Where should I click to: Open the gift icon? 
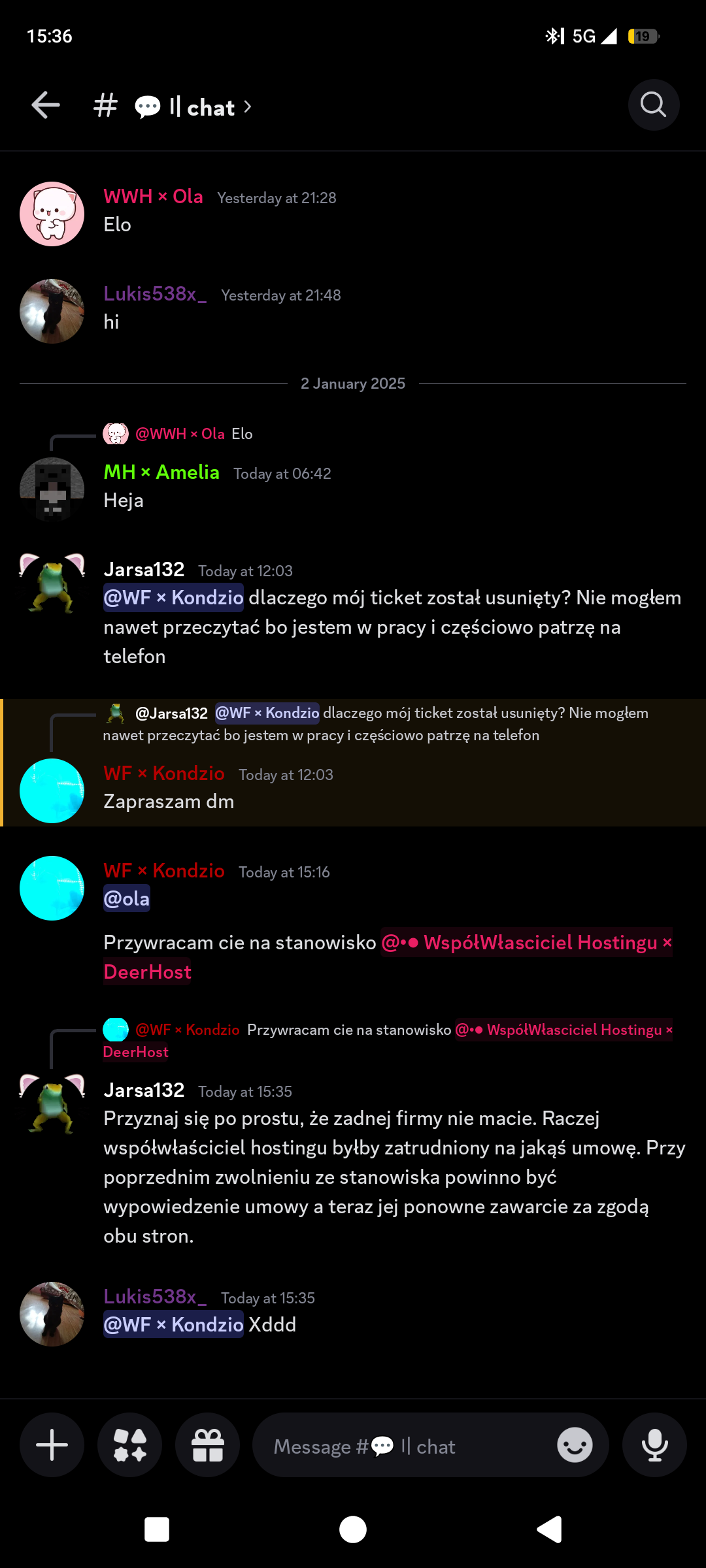[x=208, y=1445]
